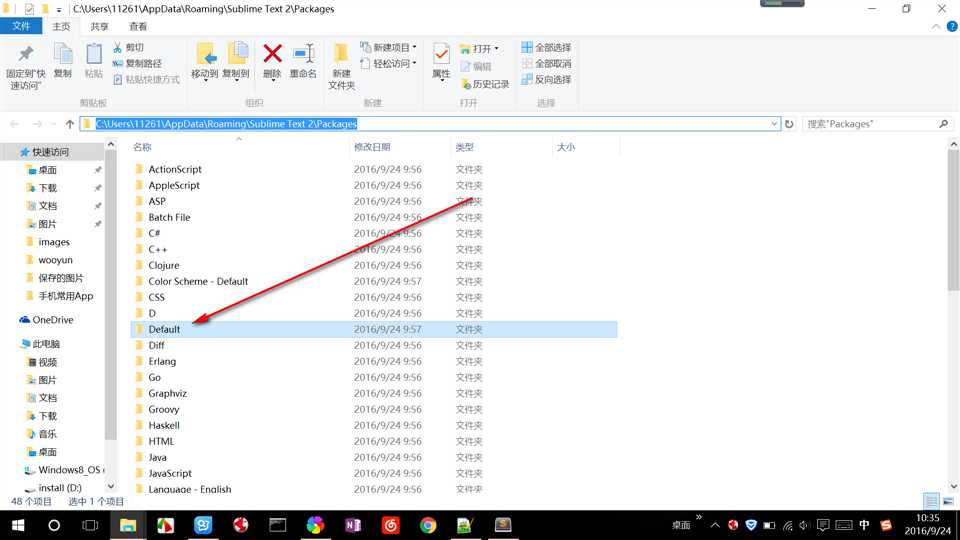This screenshot has width=960, height=540.
Task: Open address bar history dropdown
Action: point(774,124)
